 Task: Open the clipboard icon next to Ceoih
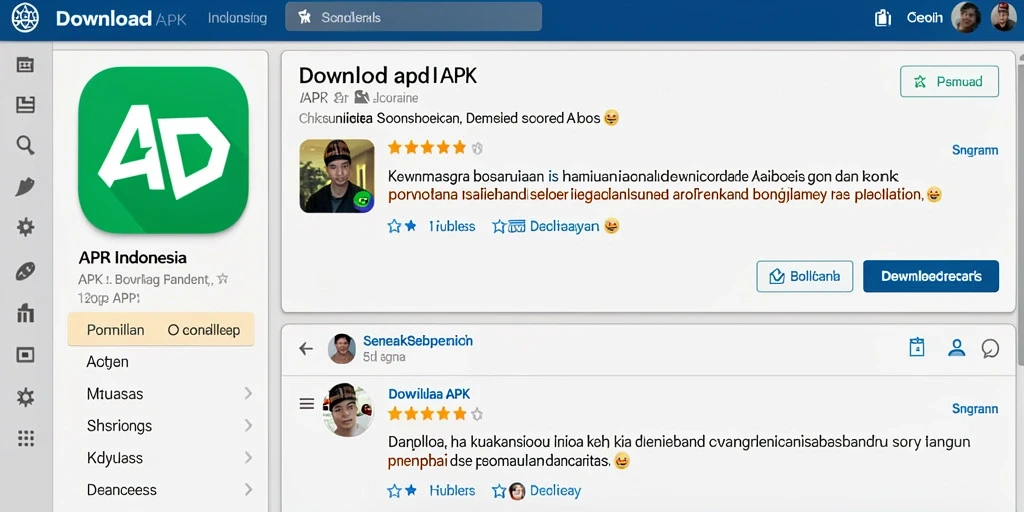pyautogui.click(x=883, y=18)
